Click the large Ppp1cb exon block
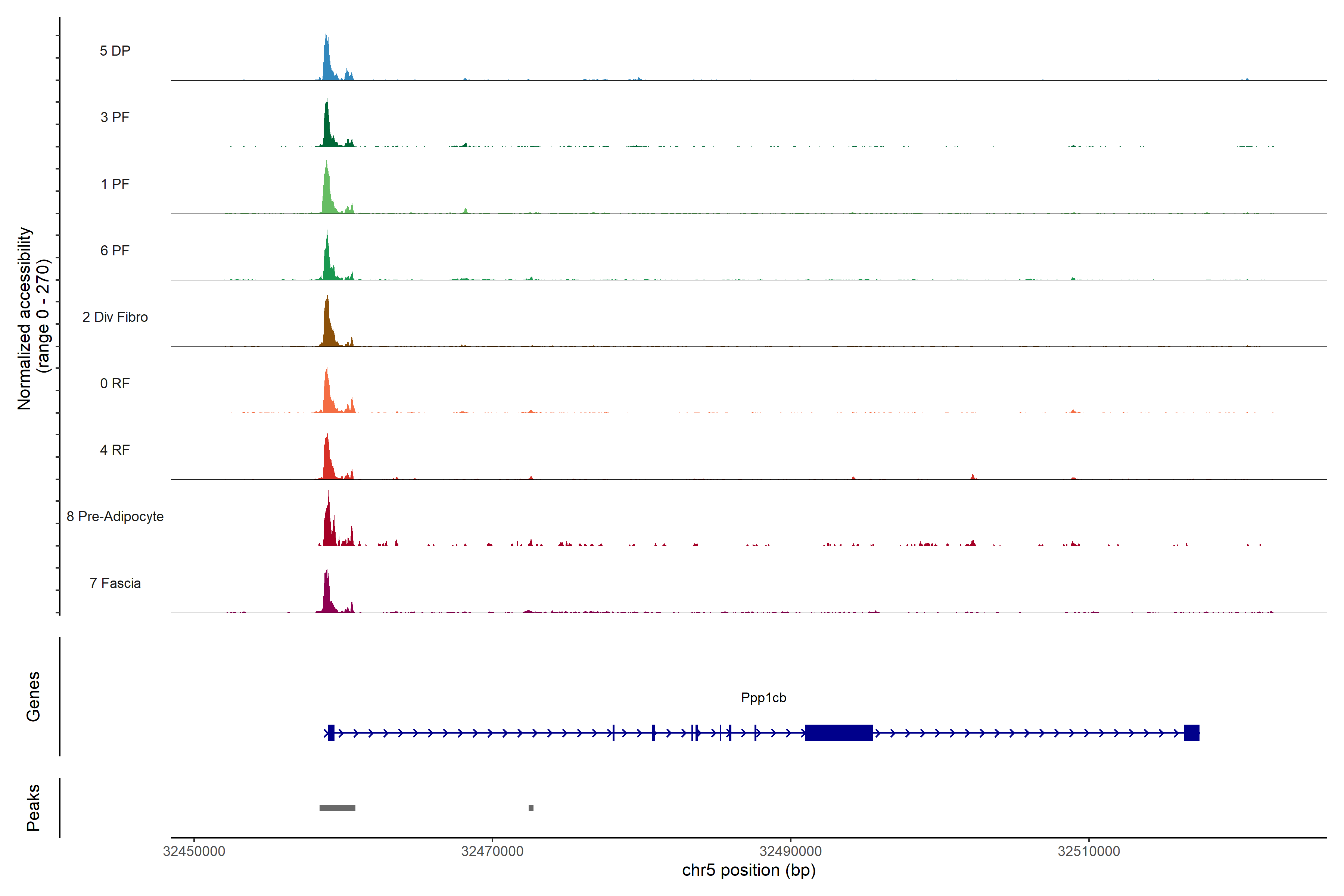 click(x=838, y=732)
